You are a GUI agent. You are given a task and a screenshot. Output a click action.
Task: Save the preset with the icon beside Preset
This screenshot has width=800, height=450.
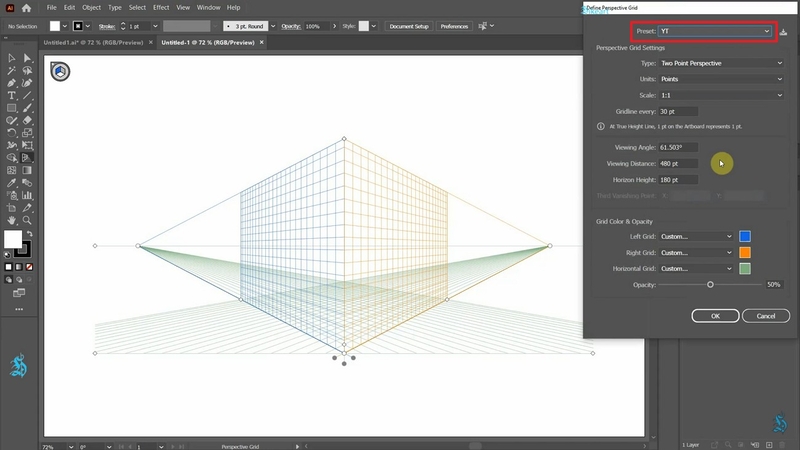784,32
